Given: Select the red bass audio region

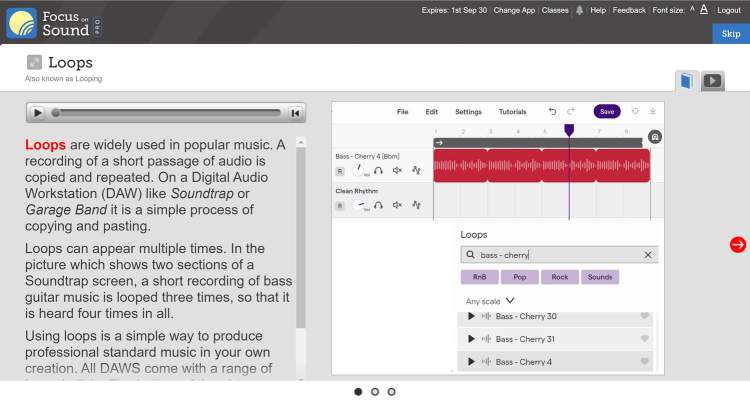Looking at the screenshot, I should coord(541,166).
